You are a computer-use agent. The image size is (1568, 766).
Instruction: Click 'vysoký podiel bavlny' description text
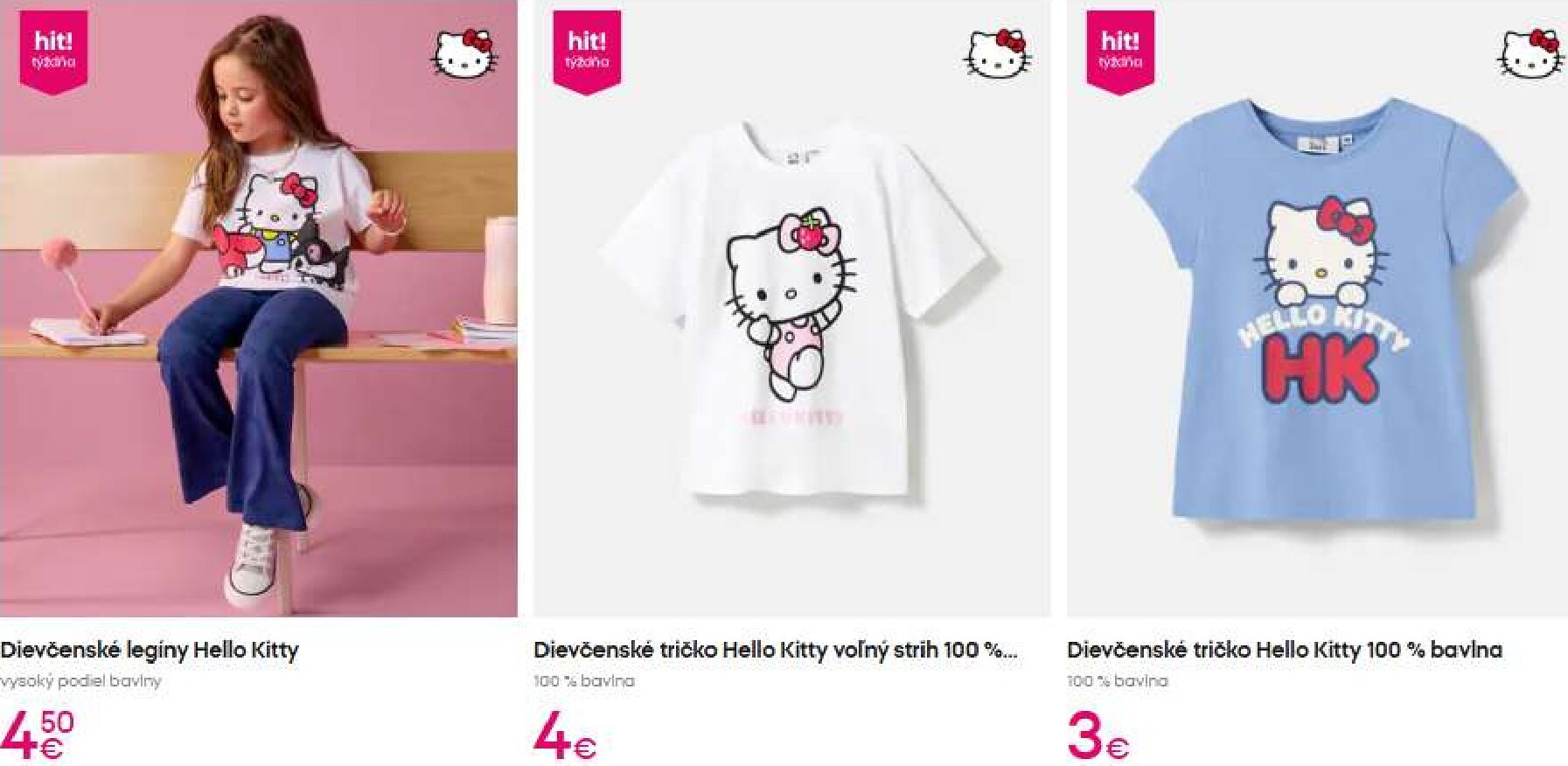coord(80,680)
